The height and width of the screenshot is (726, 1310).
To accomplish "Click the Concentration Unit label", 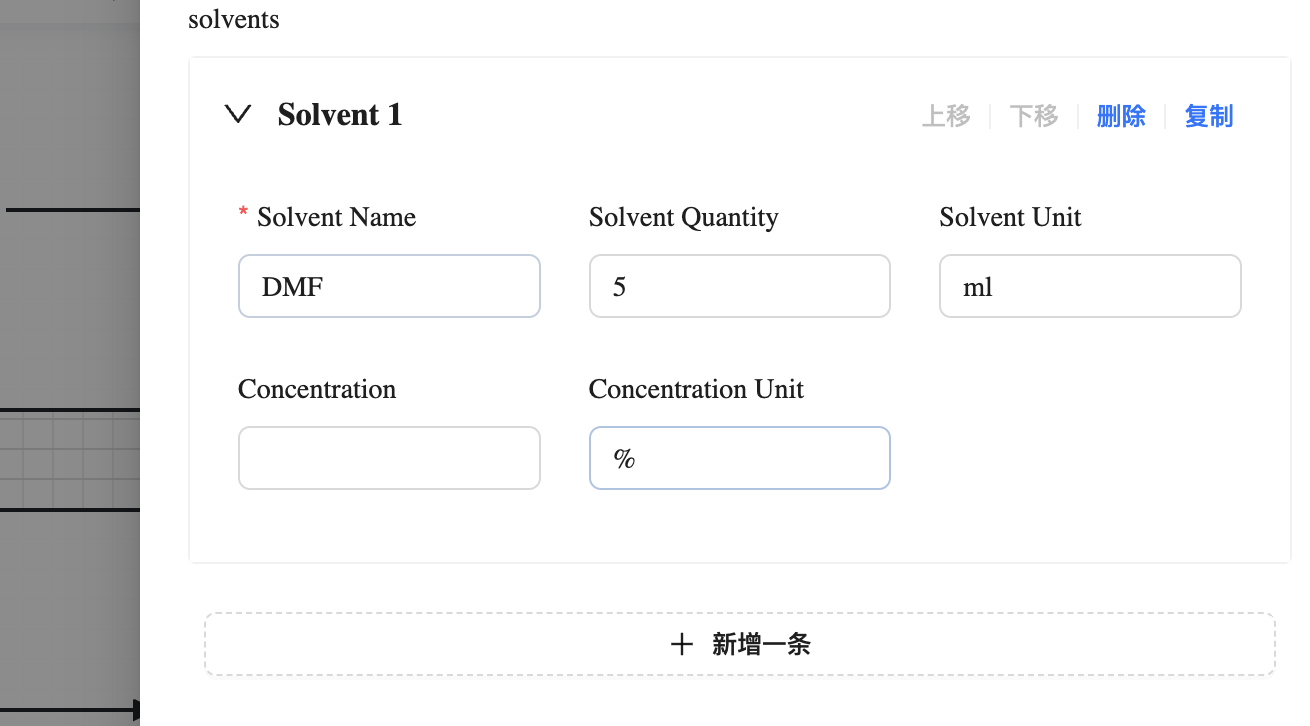I will pos(696,389).
